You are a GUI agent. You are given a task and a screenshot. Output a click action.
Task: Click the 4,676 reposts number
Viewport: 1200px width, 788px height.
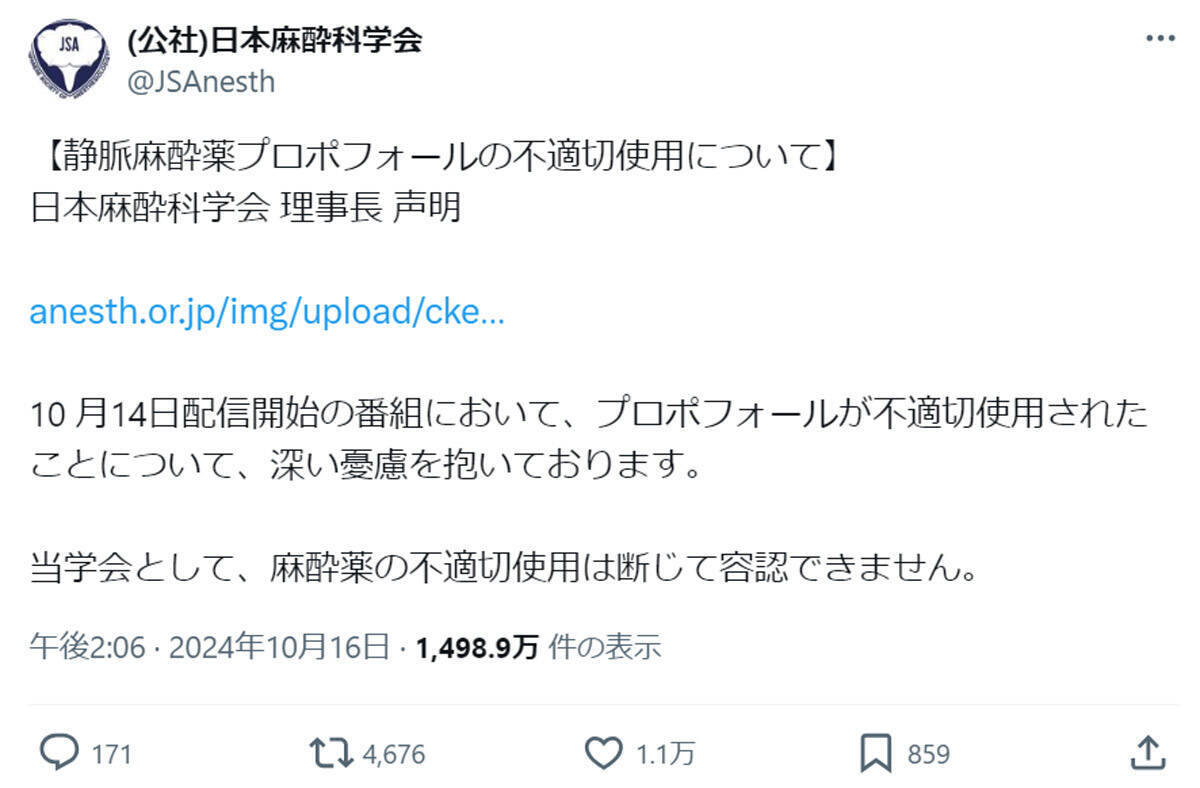(393, 754)
